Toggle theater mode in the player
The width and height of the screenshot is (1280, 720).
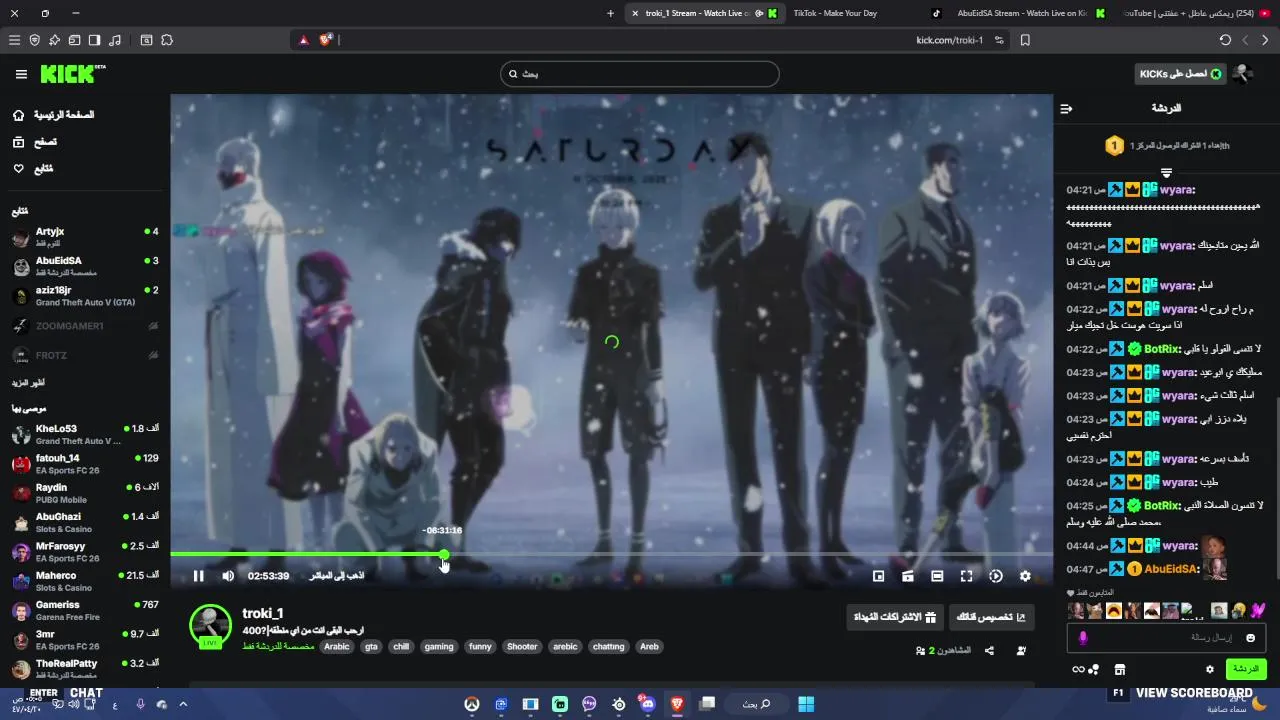coord(937,576)
